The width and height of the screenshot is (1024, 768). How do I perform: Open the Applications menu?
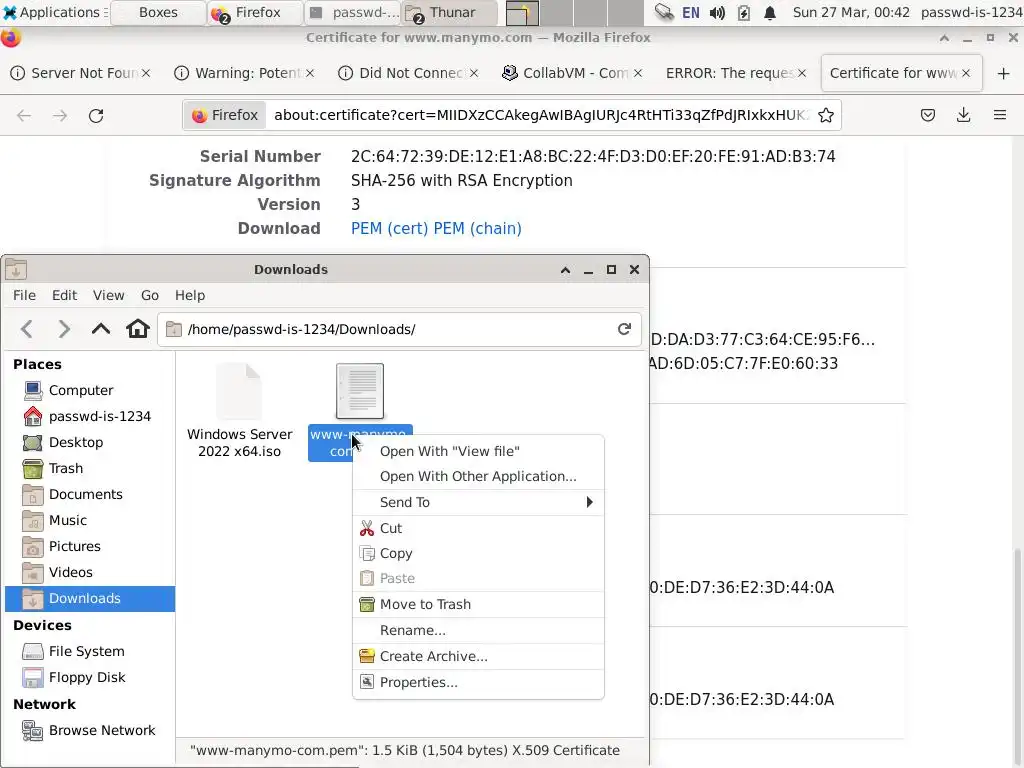coord(54,12)
